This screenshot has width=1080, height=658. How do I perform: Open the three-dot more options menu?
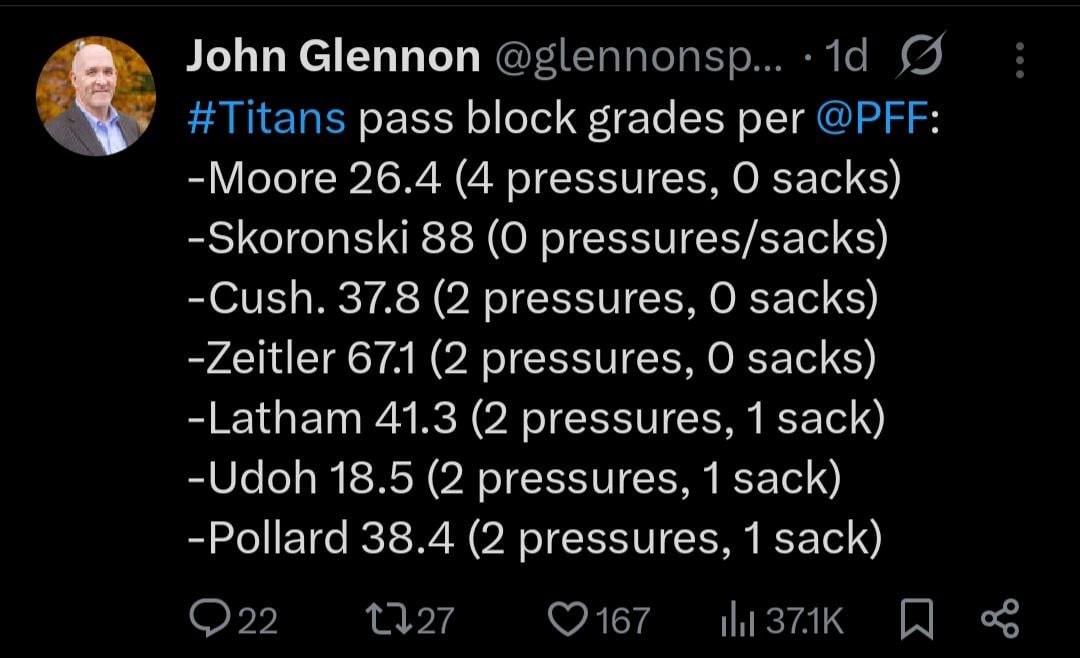pyautogui.click(x=1019, y=61)
